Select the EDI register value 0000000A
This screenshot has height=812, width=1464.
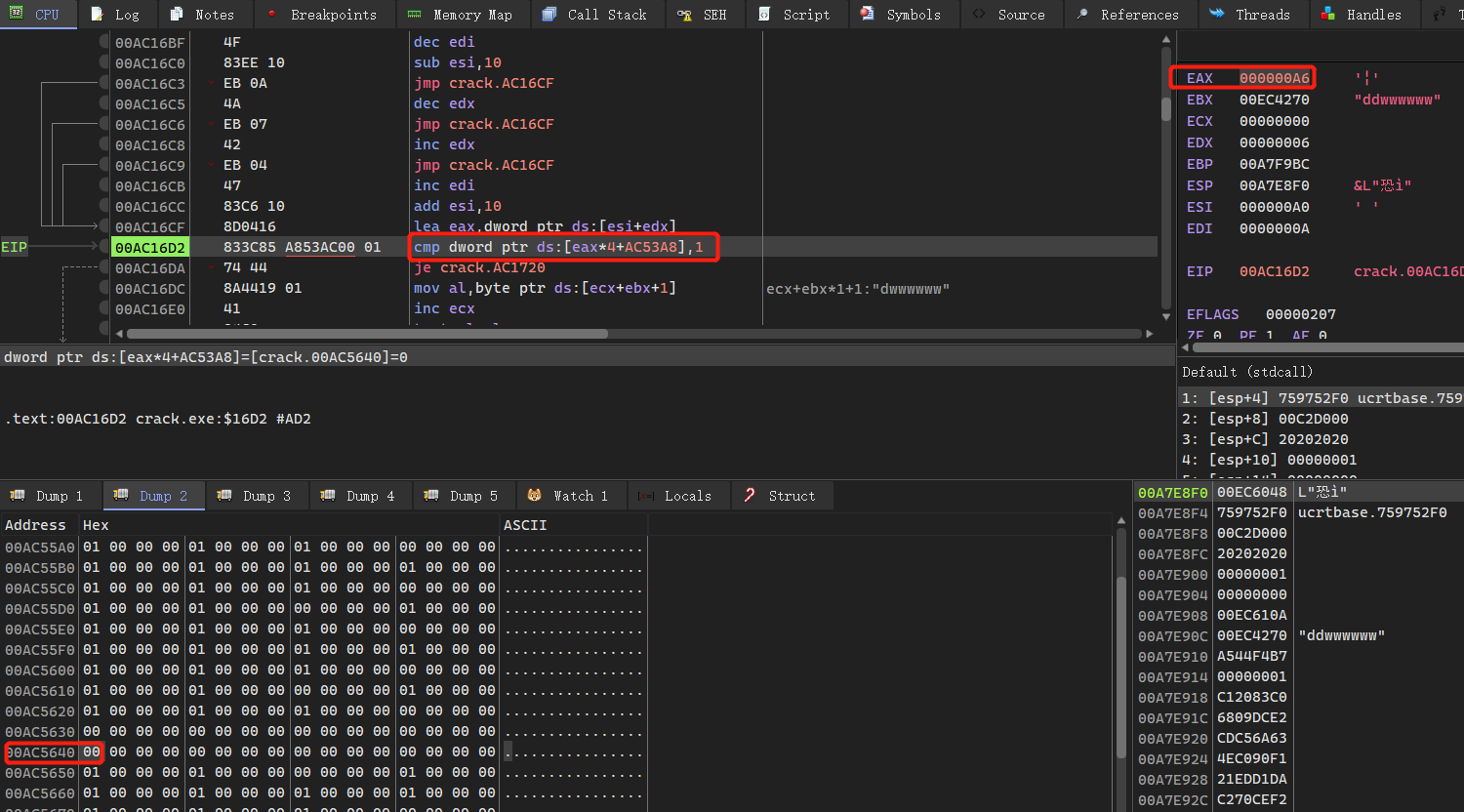click(1275, 228)
